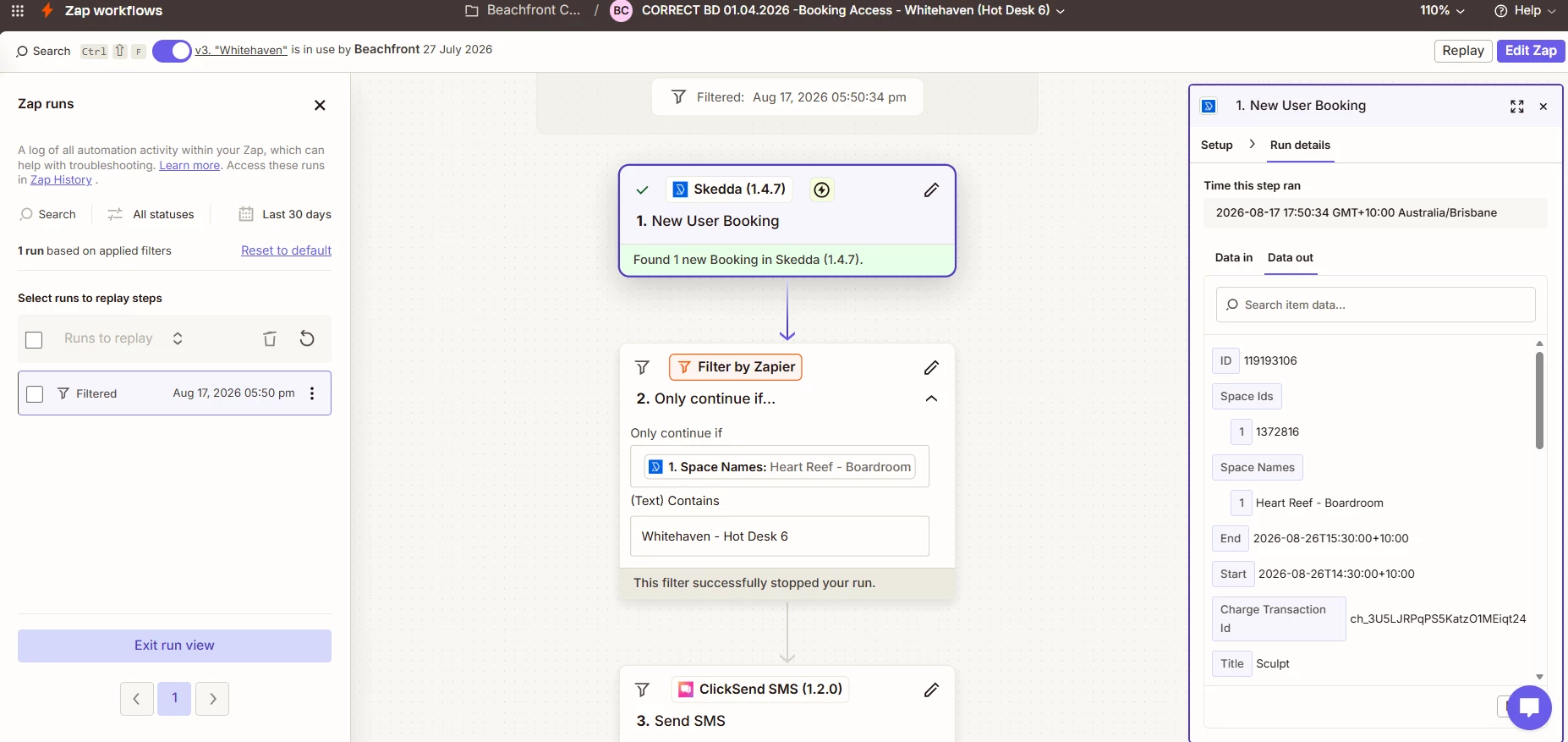This screenshot has width=1568, height=742.
Task: Click the Whitehaven - Hot Desk 6 value field
Action: coord(780,536)
